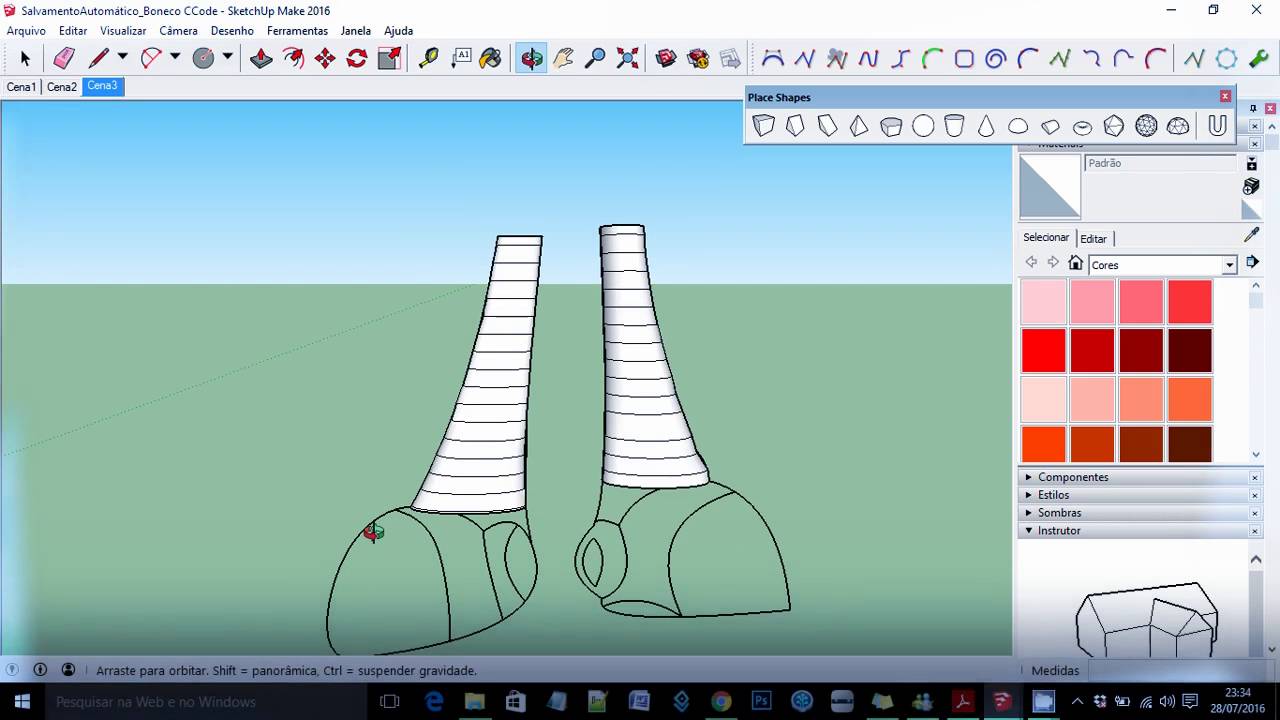Close the Componentes panel
Screen dimensions: 1280x720
point(1255,478)
